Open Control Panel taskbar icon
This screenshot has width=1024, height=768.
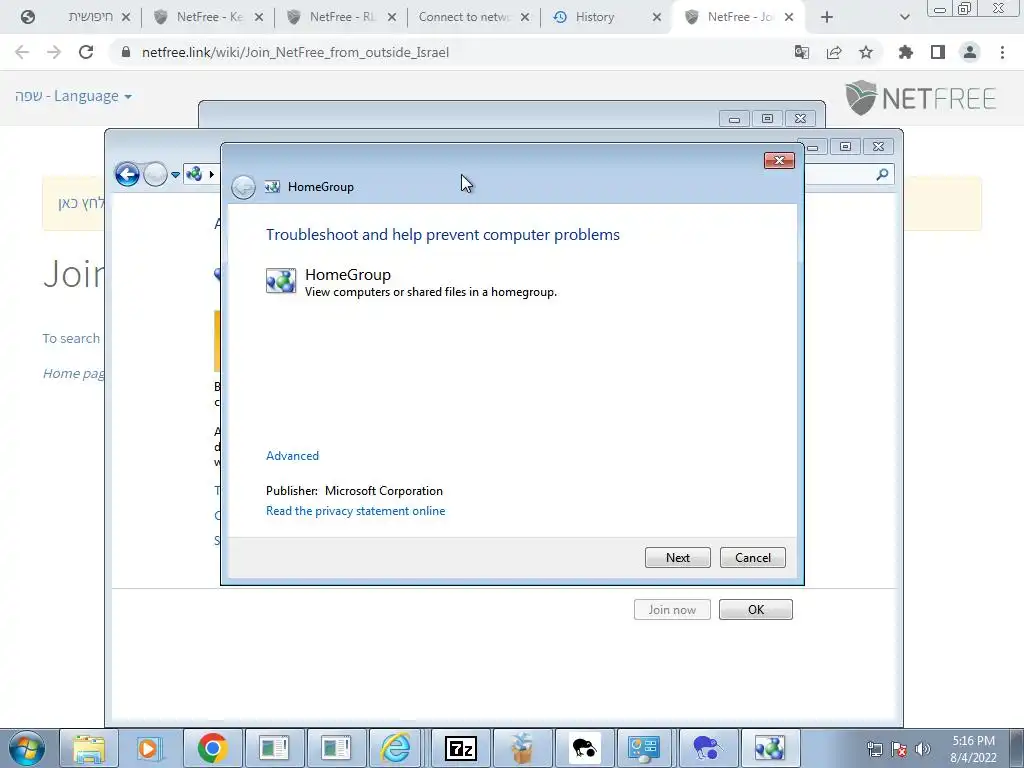click(644, 748)
